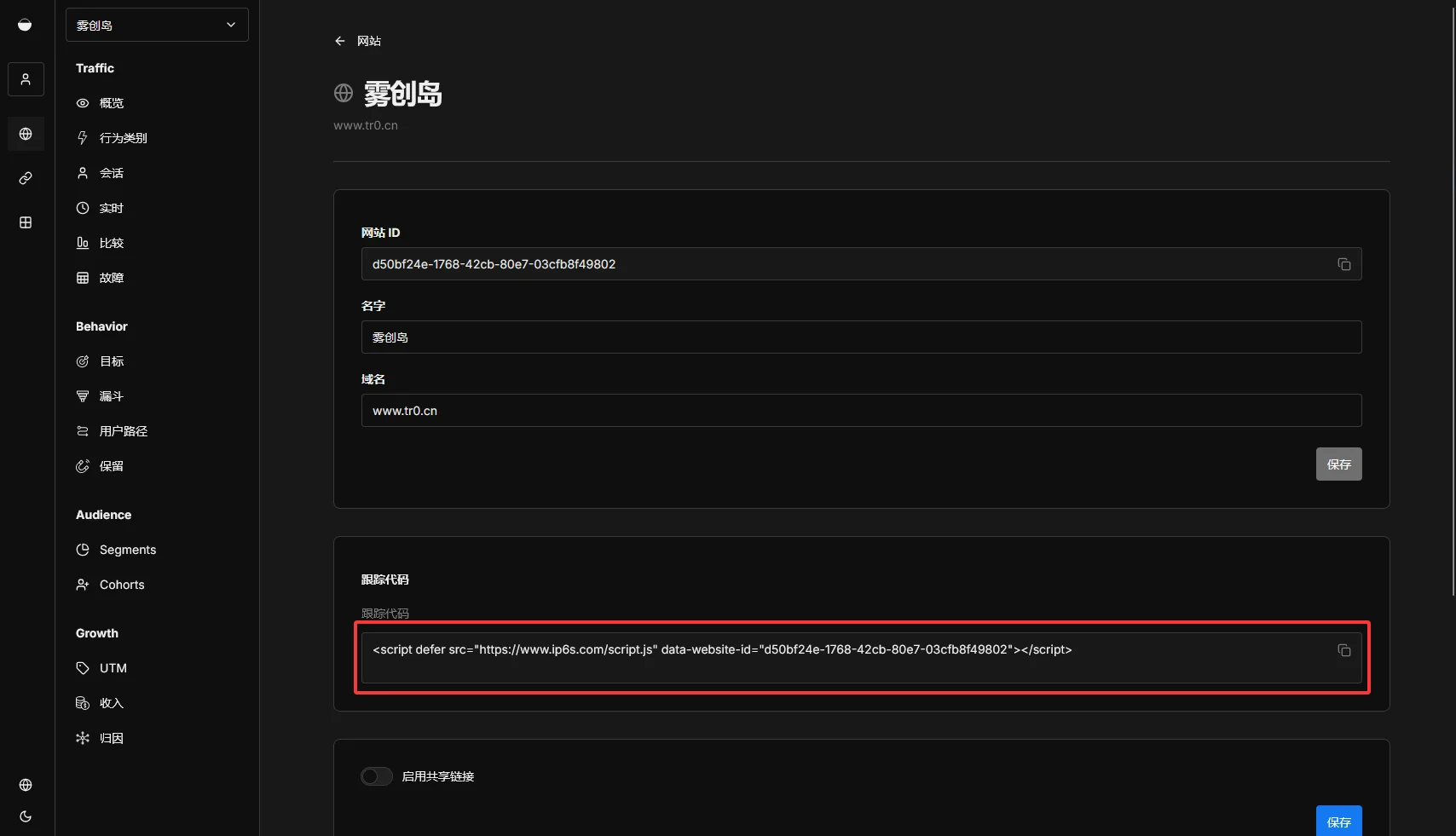Screen dimensions: 1456x836
Task: Open the links icon in left rail
Action: [26, 178]
